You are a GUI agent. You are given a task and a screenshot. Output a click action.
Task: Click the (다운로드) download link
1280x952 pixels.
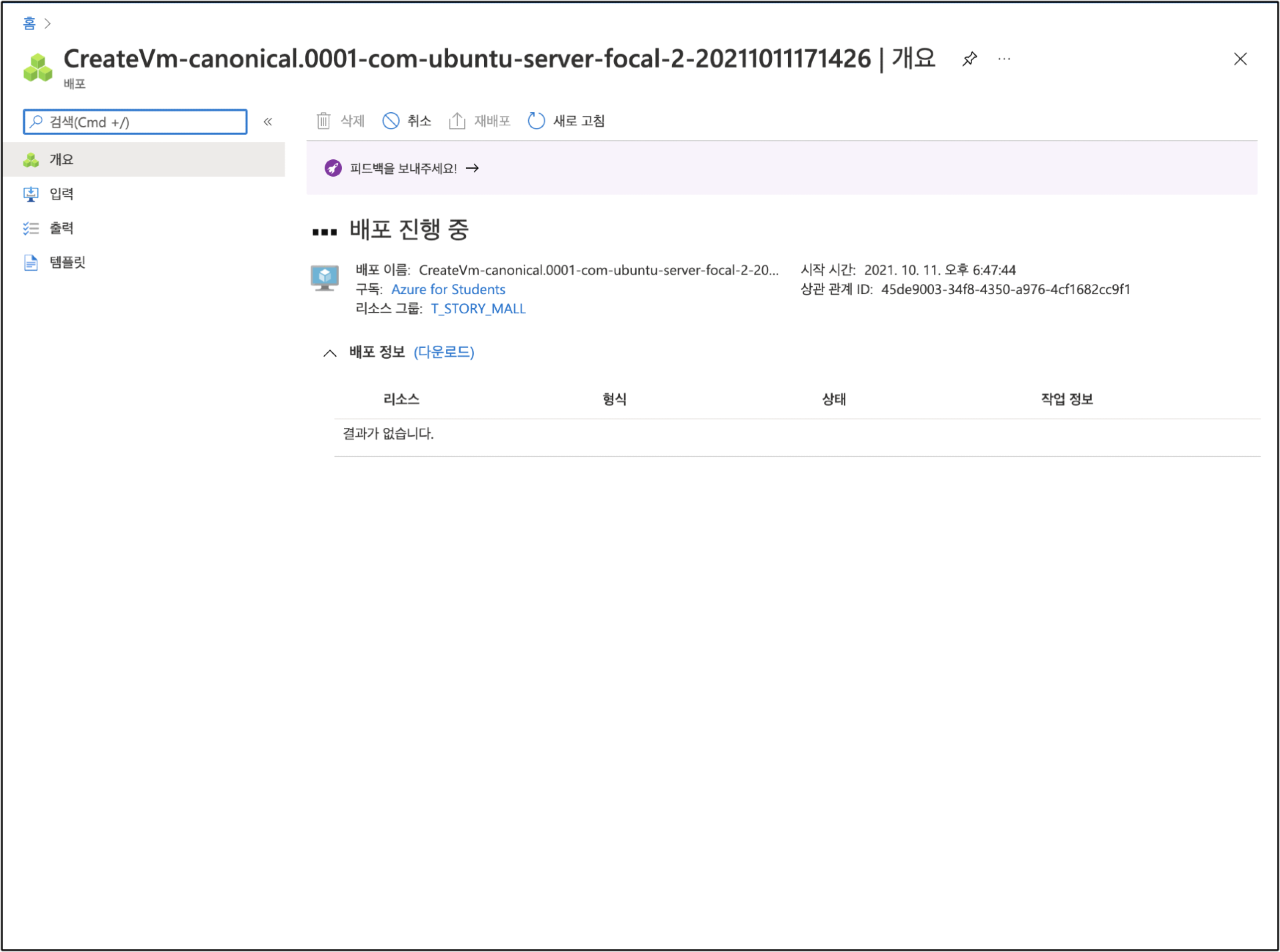click(443, 352)
